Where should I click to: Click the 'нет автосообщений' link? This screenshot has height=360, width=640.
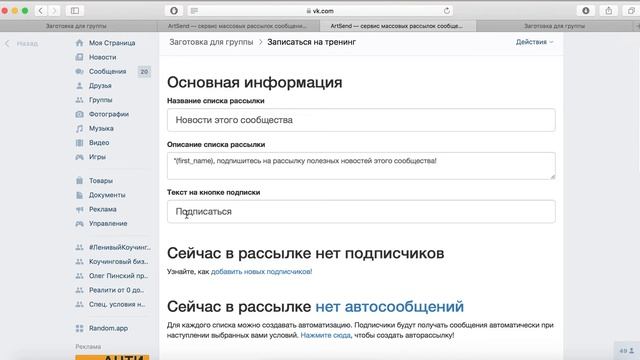pos(389,307)
